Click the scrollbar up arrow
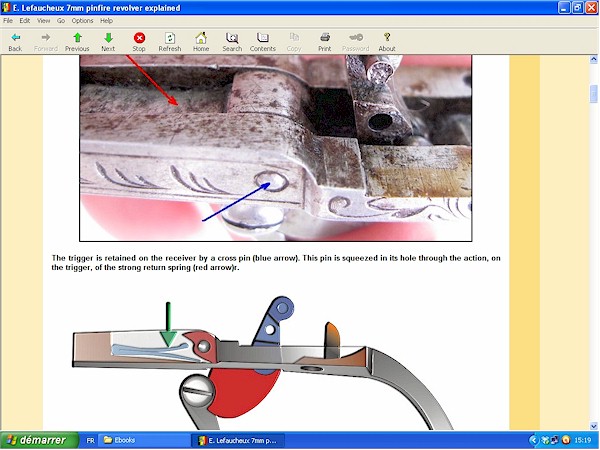 click(593, 59)
